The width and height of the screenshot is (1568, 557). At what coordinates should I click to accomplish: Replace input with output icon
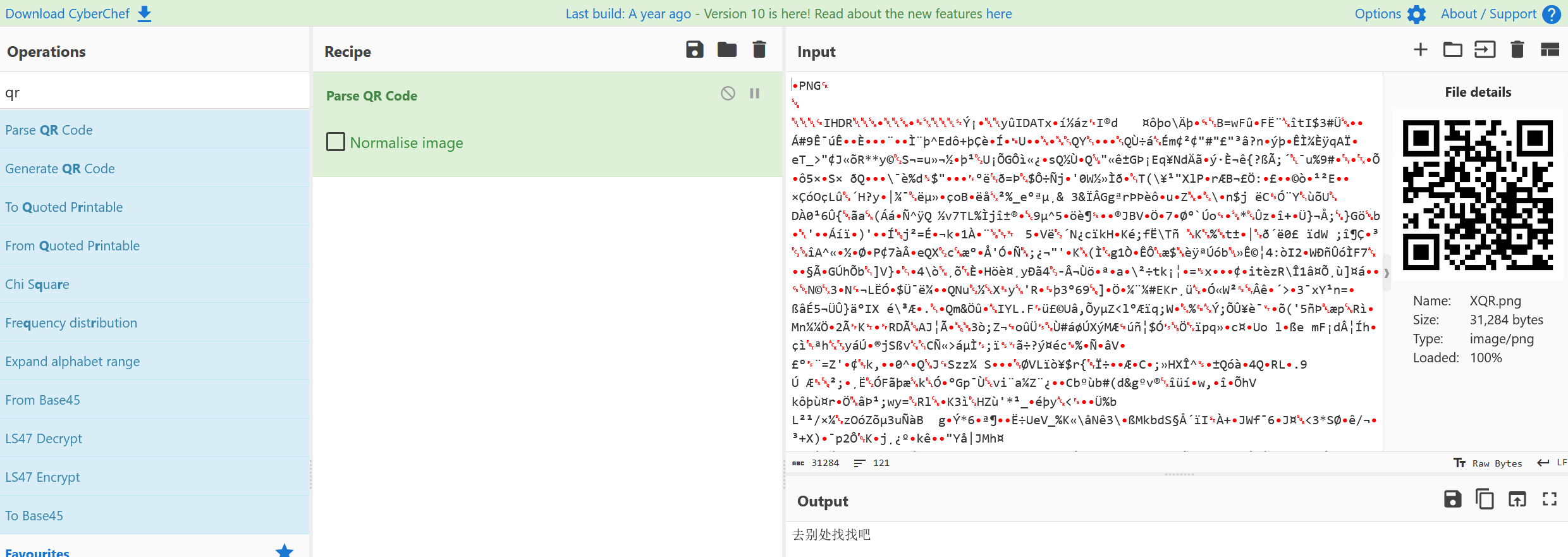[1517, 499]
